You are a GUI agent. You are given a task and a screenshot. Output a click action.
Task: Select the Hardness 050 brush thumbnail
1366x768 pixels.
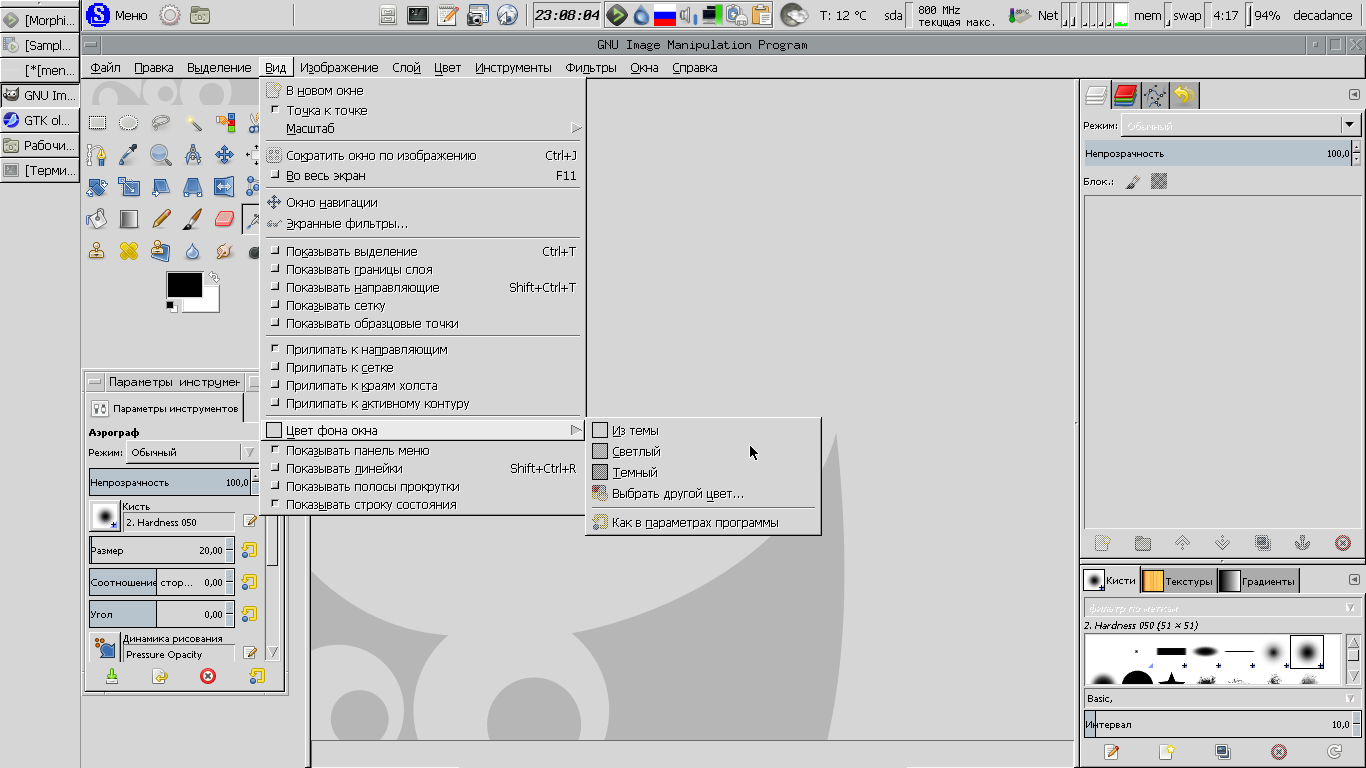coord(1306,652)
